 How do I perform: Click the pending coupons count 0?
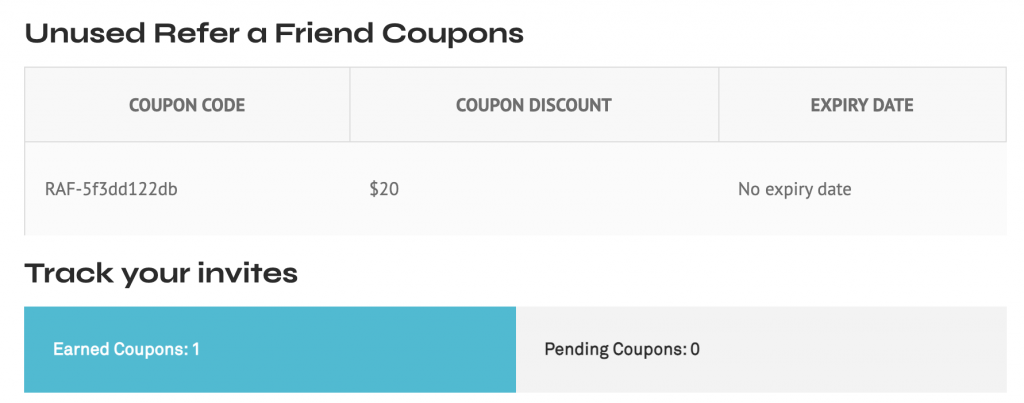tap(695, 349)
